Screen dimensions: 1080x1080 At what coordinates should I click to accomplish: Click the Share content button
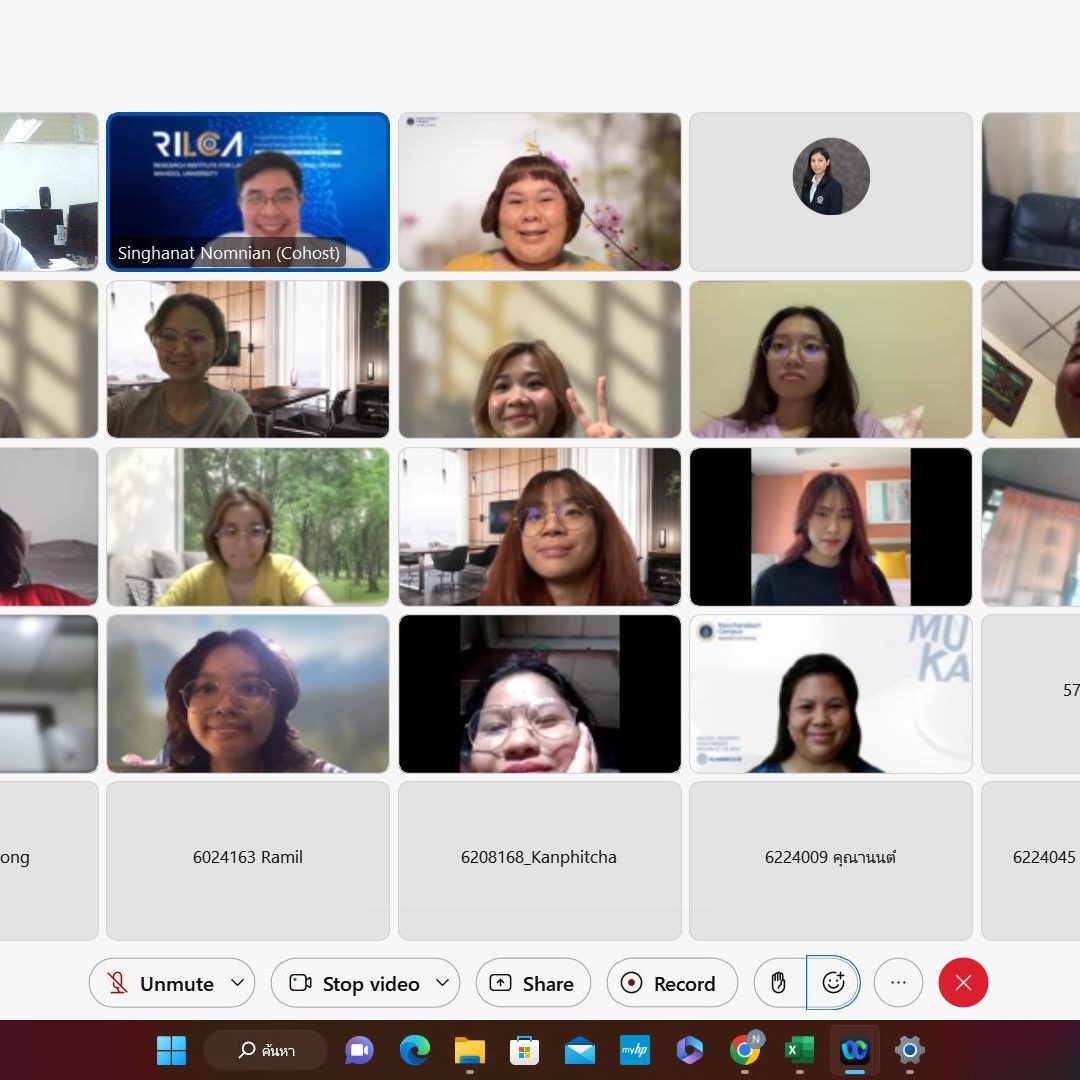532,984
